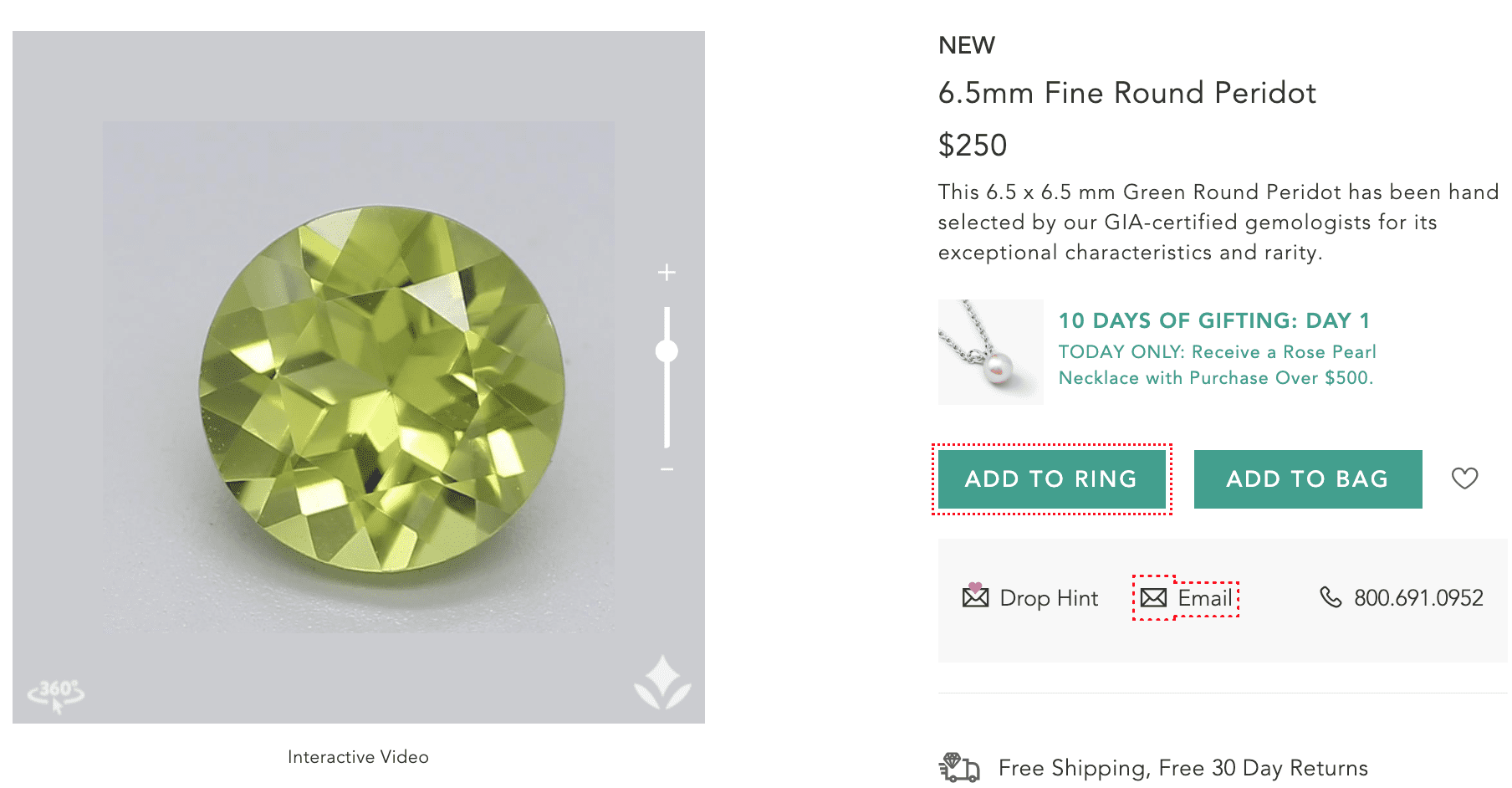Viewport: 1512px width, 788px height.
Task: Zoom out with the minus icon
Action: (x=667, y=469)
